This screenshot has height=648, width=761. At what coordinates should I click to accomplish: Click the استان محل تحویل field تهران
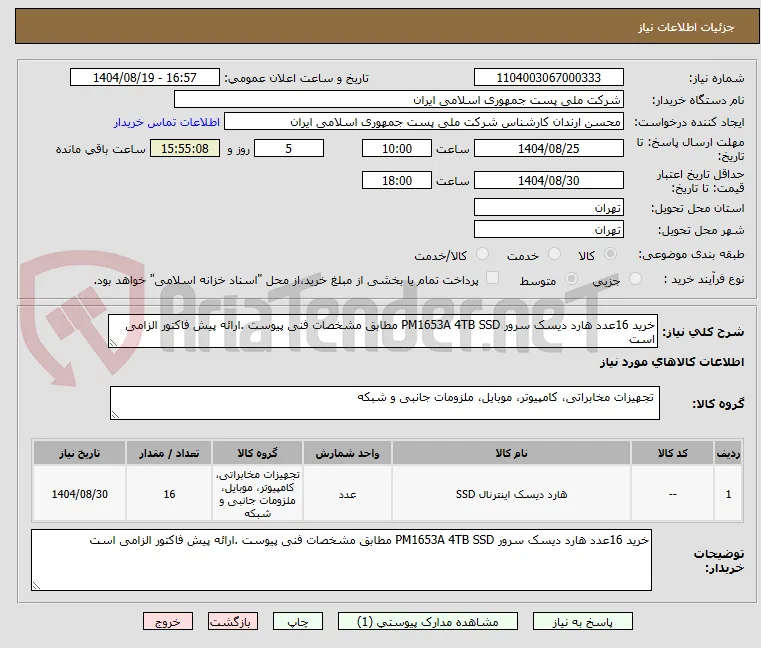click(548, 208)
